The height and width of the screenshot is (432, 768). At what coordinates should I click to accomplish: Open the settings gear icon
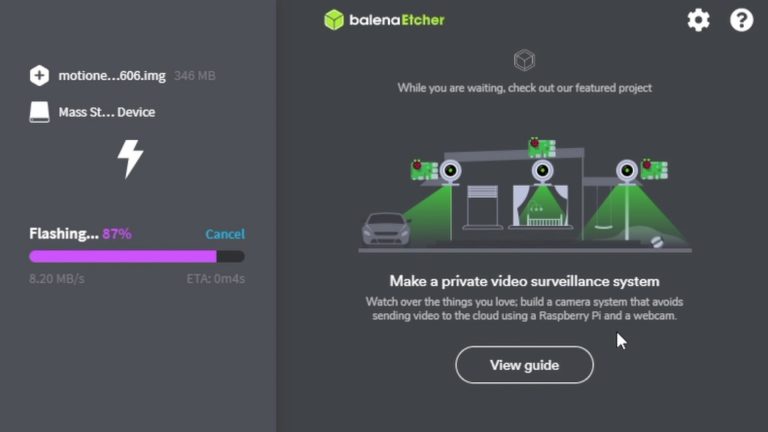point(698,20)
